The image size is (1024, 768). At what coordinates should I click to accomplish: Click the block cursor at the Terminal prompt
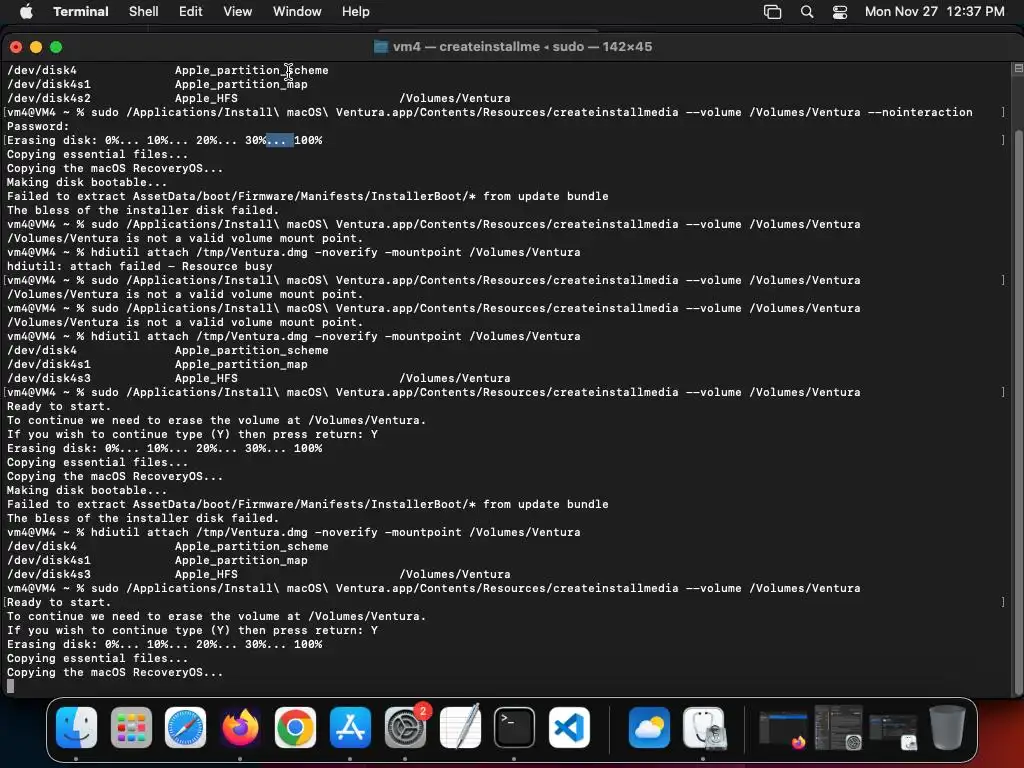point(10,686)
